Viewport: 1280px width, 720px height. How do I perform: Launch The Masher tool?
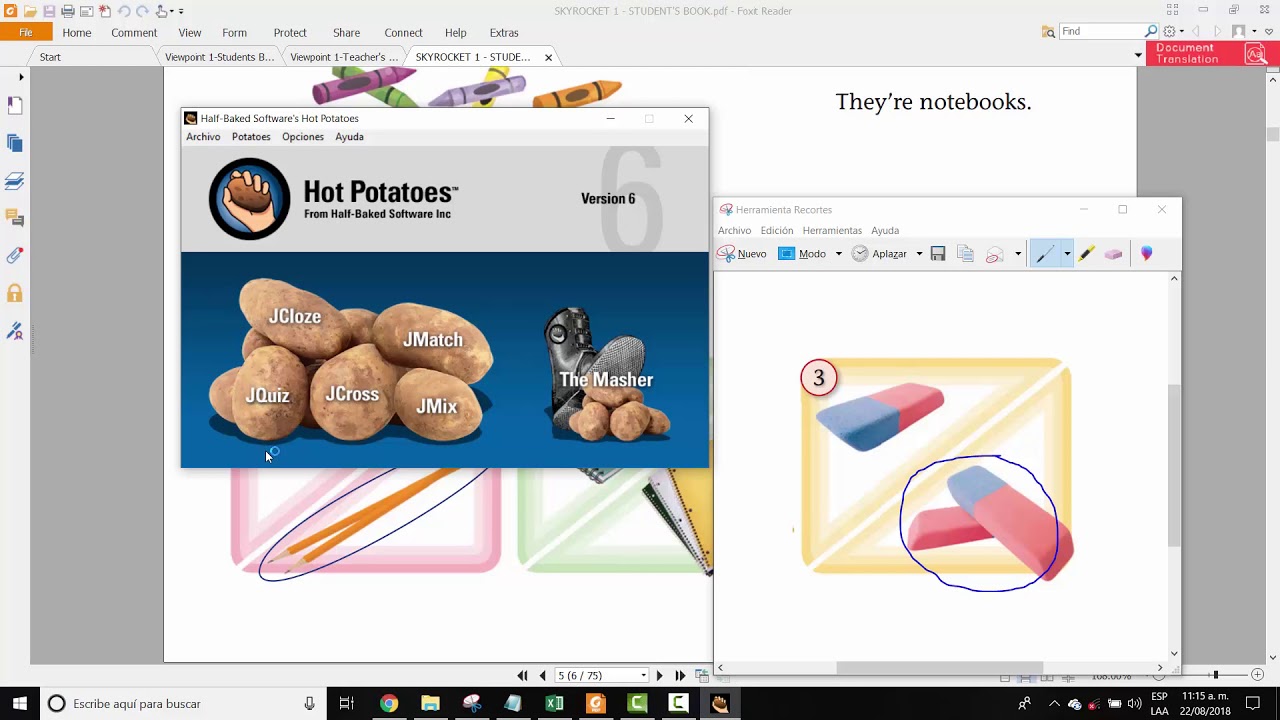(x=606, y=380)
